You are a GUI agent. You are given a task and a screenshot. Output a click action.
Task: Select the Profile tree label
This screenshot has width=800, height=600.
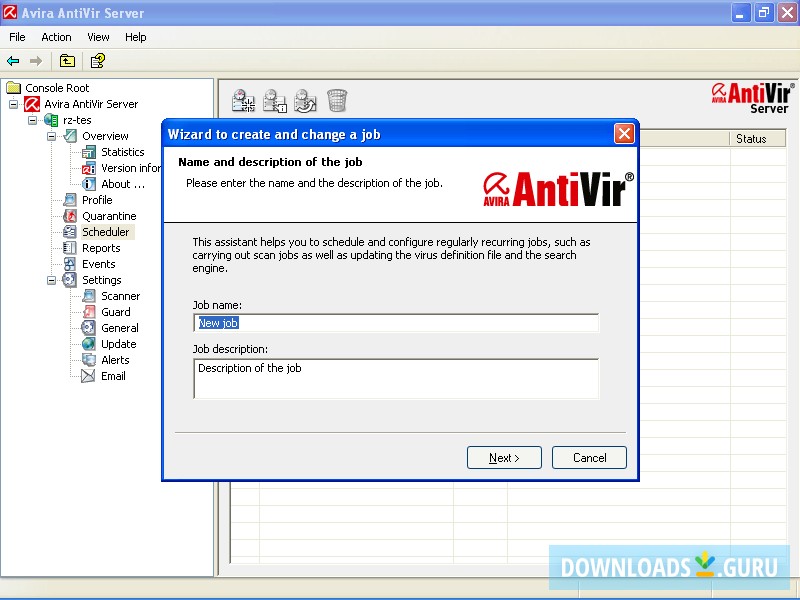(x=97, y=200)
